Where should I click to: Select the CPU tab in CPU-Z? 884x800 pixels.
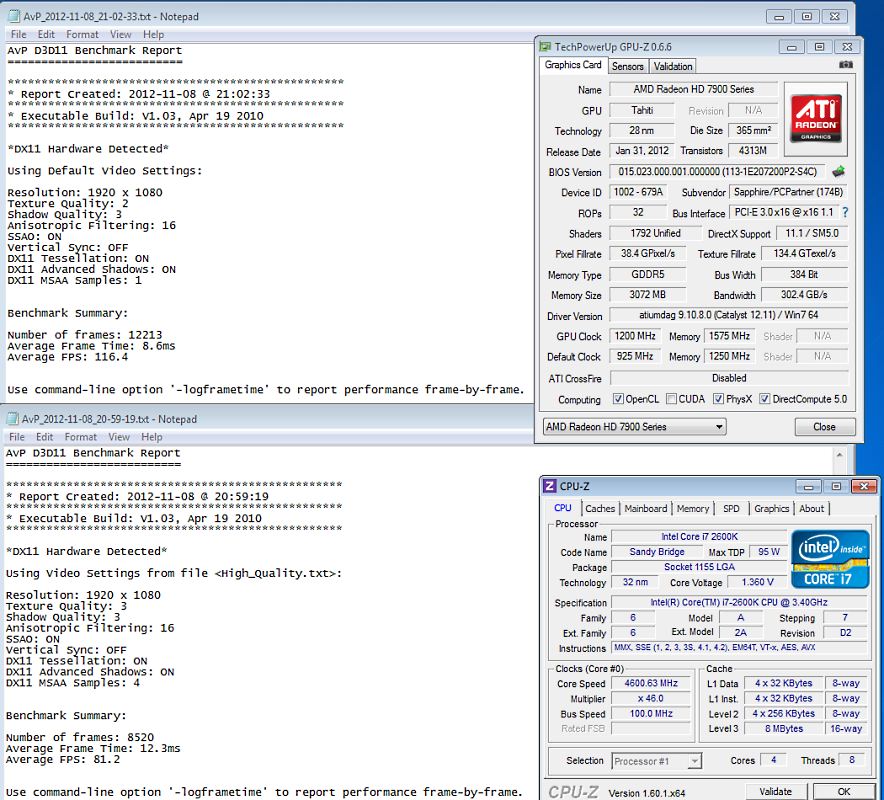click(563, 507)
